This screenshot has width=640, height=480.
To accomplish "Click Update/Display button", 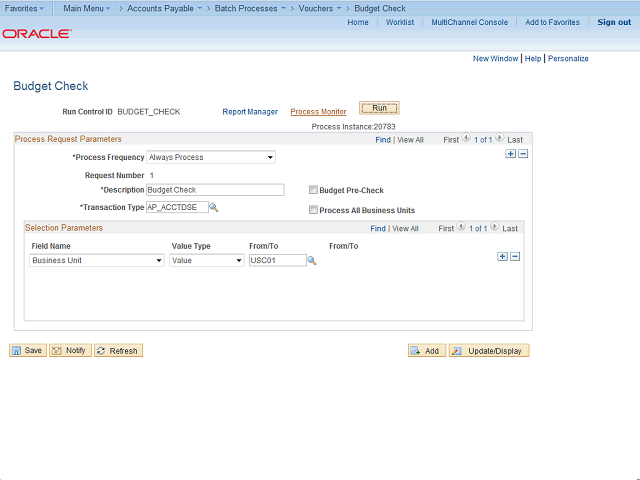I will tap(489, 351).
